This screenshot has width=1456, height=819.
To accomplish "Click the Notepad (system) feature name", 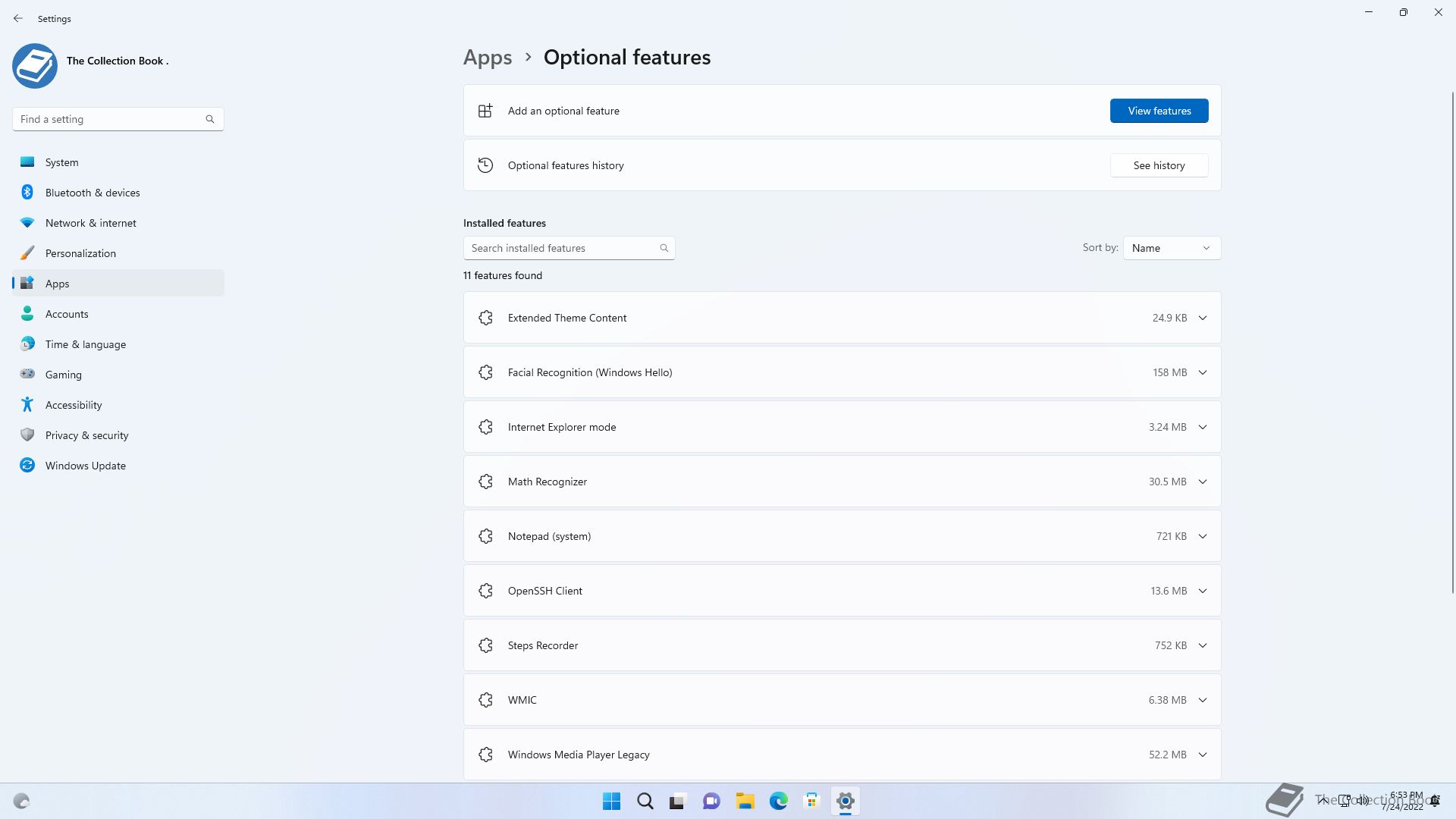I will tap(549, 536).
